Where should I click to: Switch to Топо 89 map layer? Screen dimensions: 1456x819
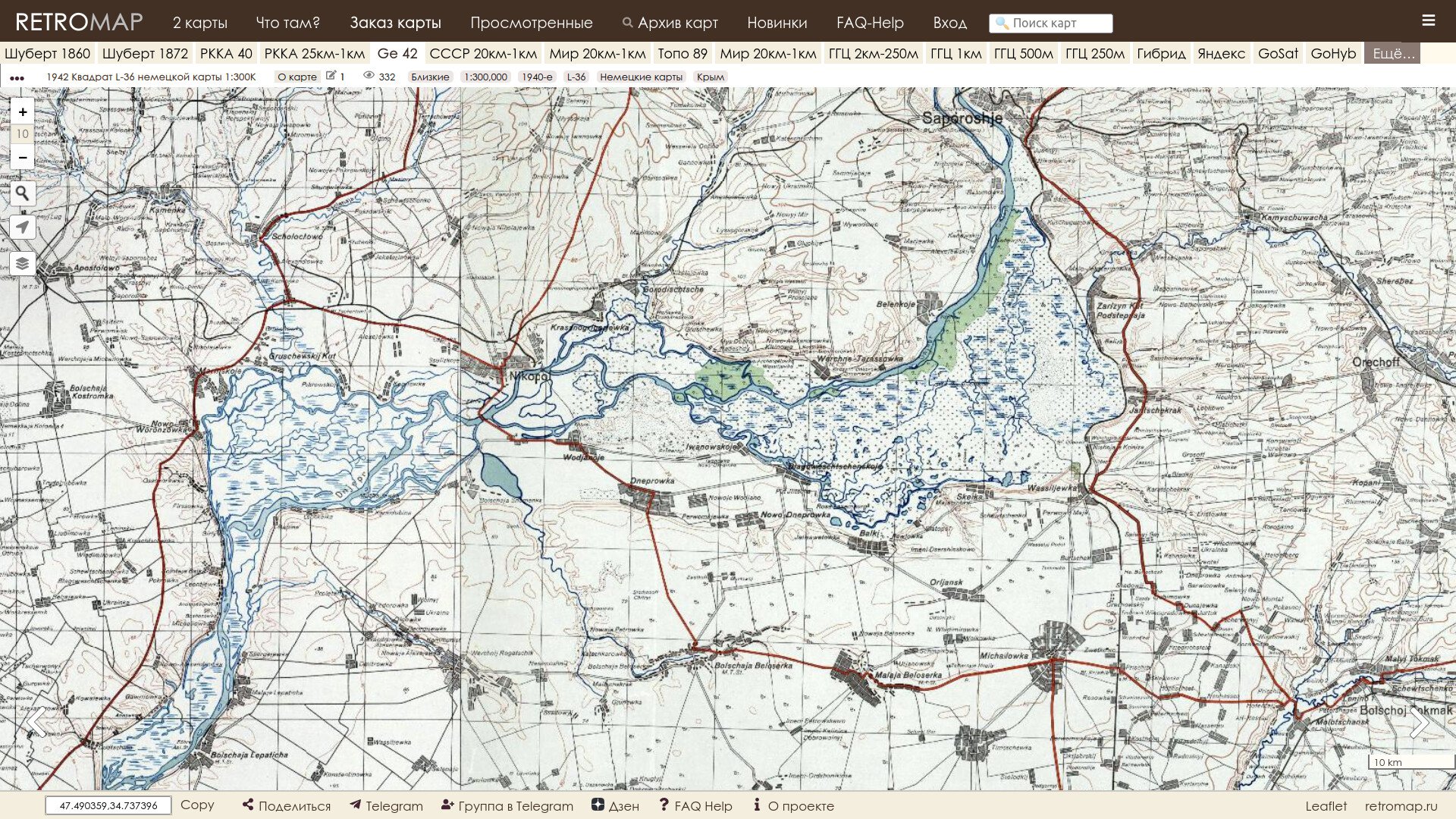[682, 53]
